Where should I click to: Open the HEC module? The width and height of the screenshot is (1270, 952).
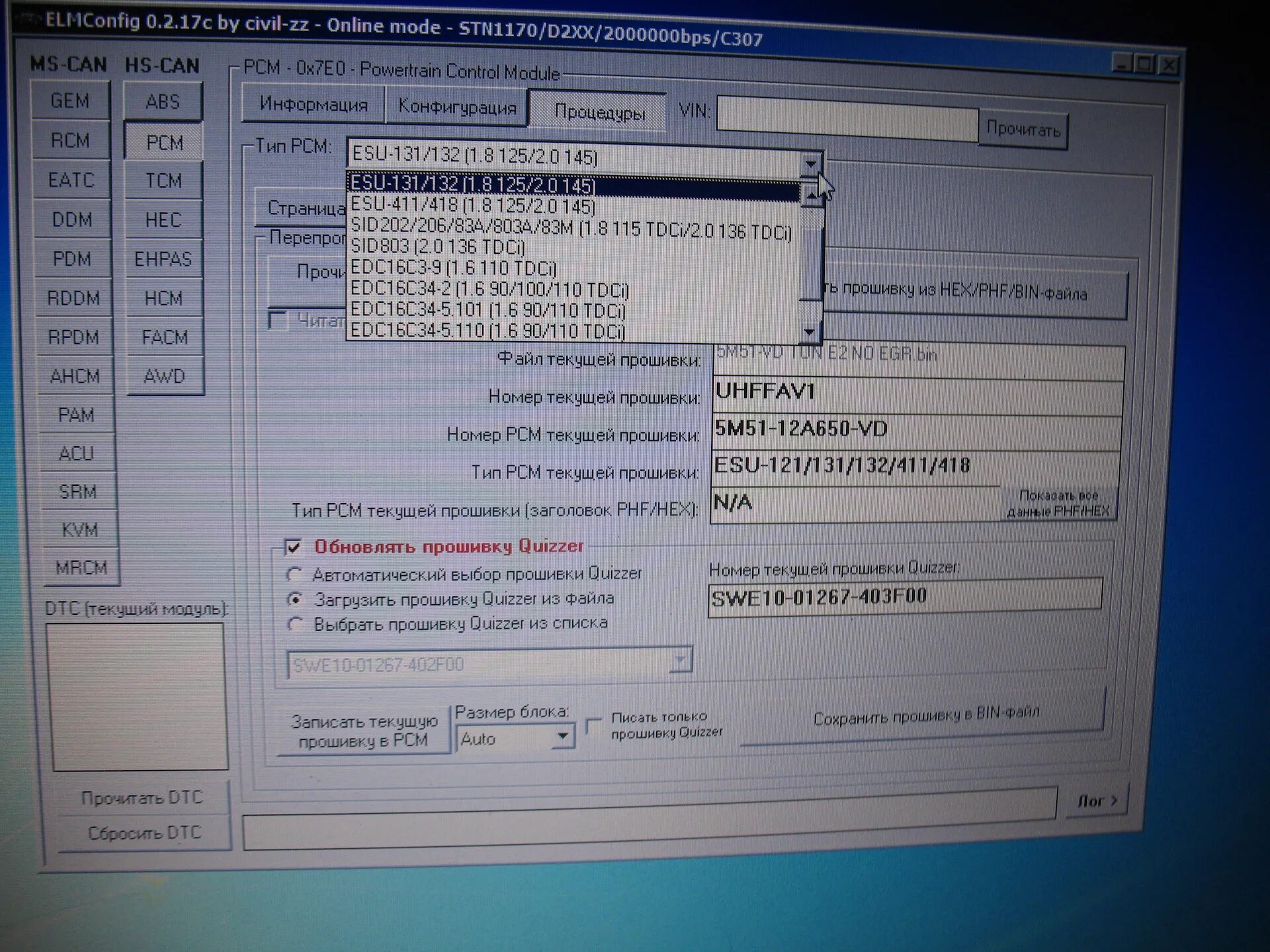163,219
